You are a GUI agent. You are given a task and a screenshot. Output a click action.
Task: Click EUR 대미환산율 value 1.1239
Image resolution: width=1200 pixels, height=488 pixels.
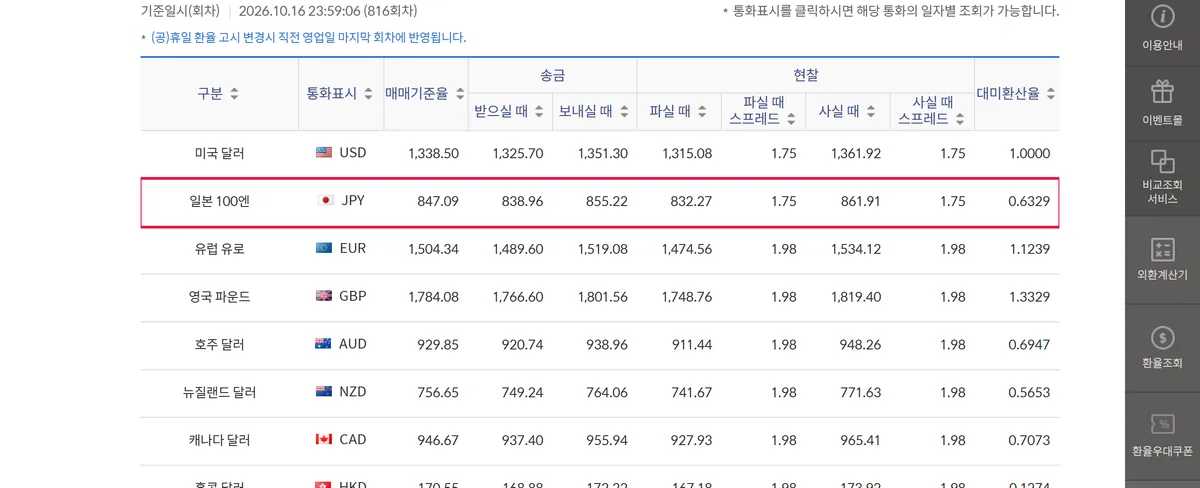[x=1029, y=249]
